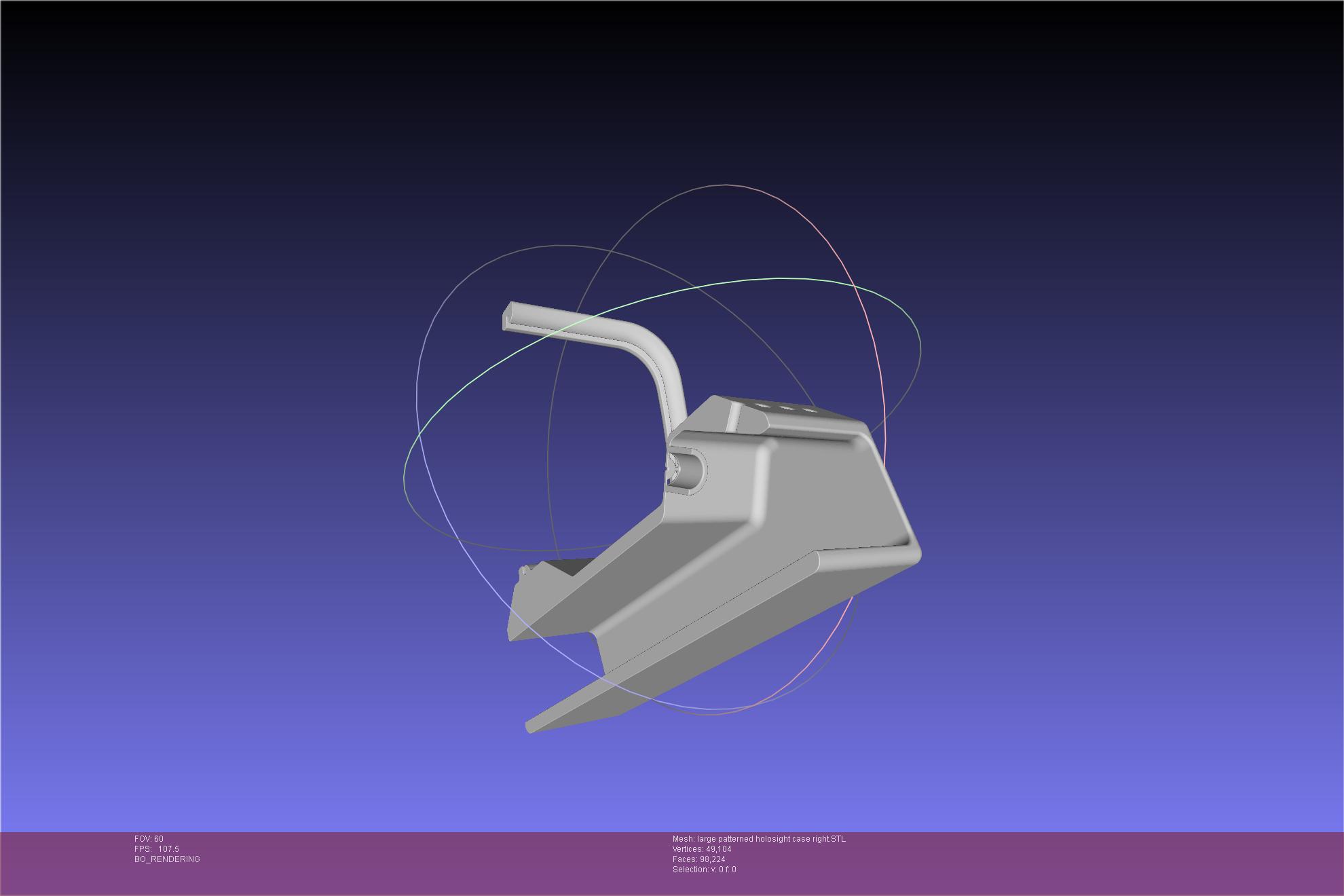Screen dimensions: 1344x896
Task: Click the pointed front tip of the lower rail
Action: click(531, 727)
